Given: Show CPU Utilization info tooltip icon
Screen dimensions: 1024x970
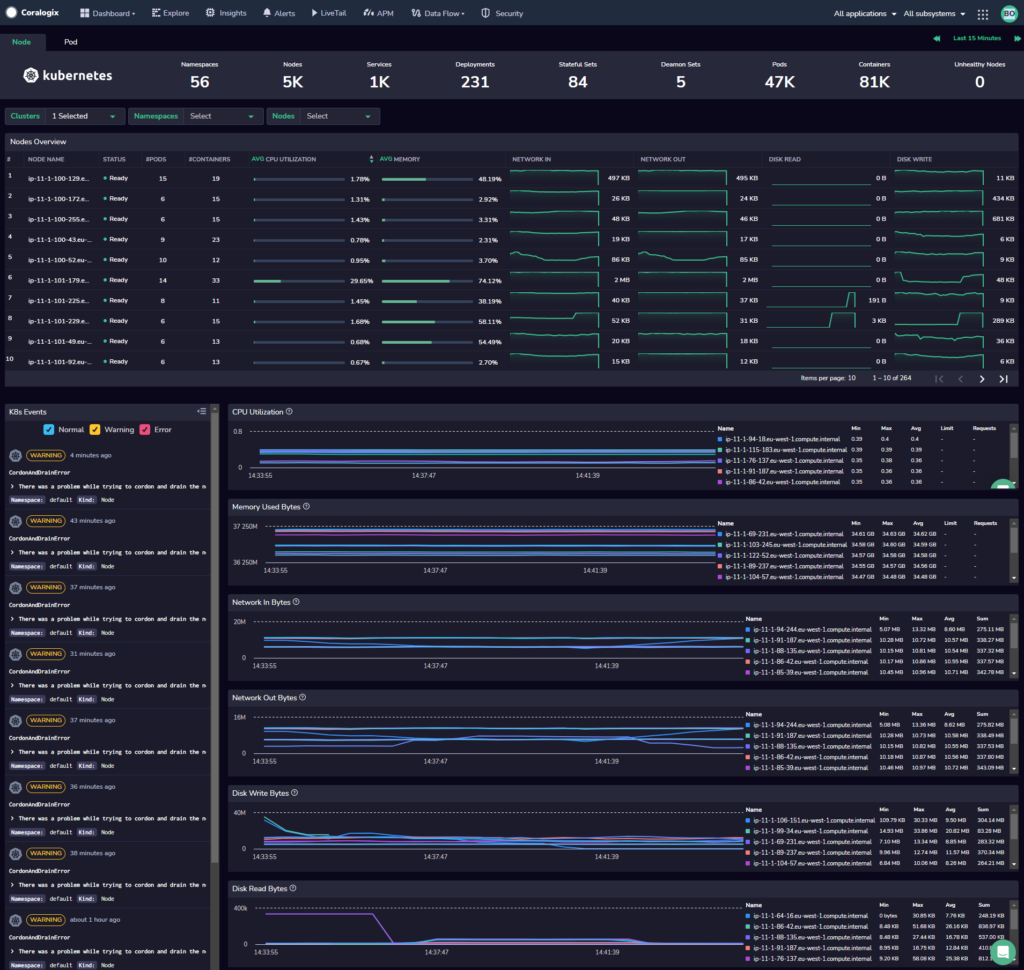Looking at the screenshot, I should pos(289,412).
